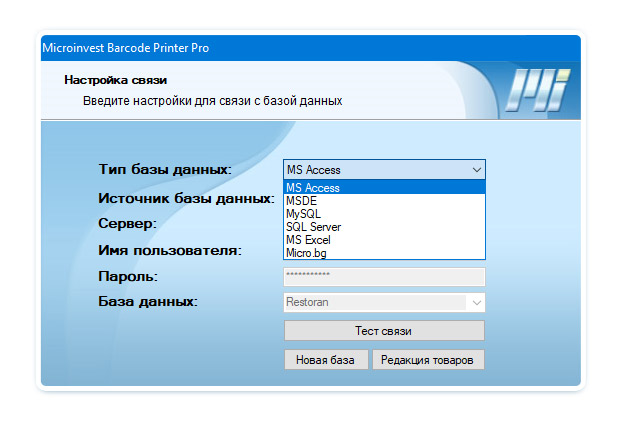This screenshot has height=423, width=620.
Task: Click the Пароль label
Action: point(129,276)
